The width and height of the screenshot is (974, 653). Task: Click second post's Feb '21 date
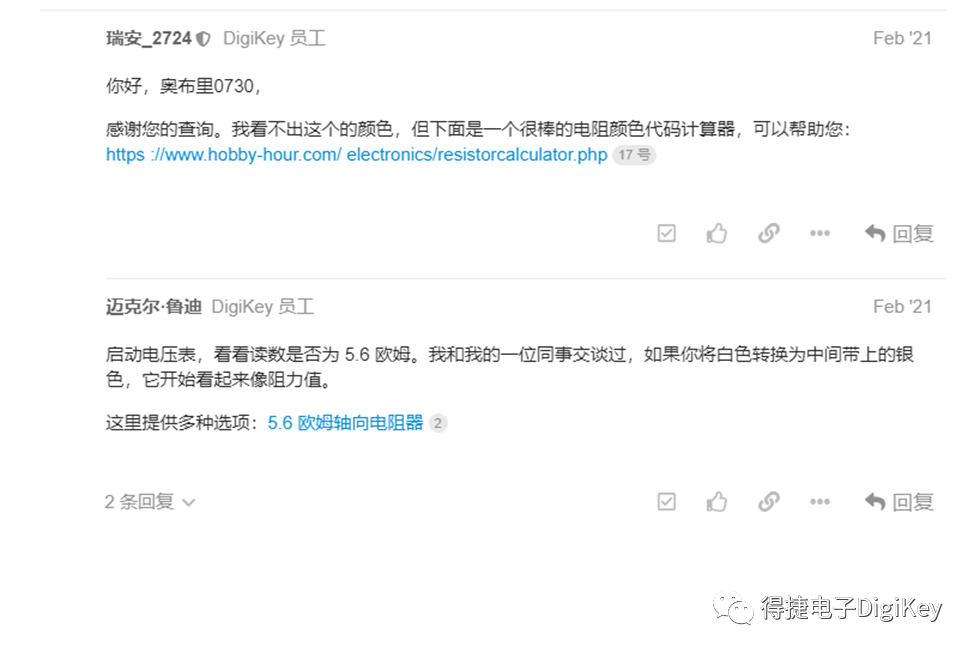(903, 307)
